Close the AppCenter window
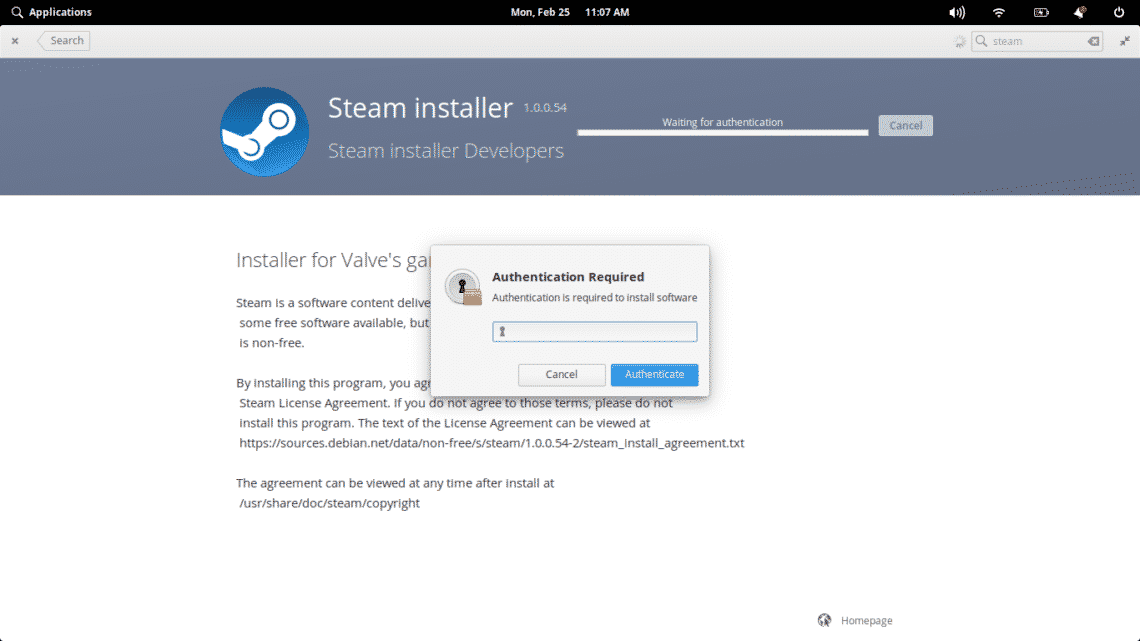 [15, 41]
